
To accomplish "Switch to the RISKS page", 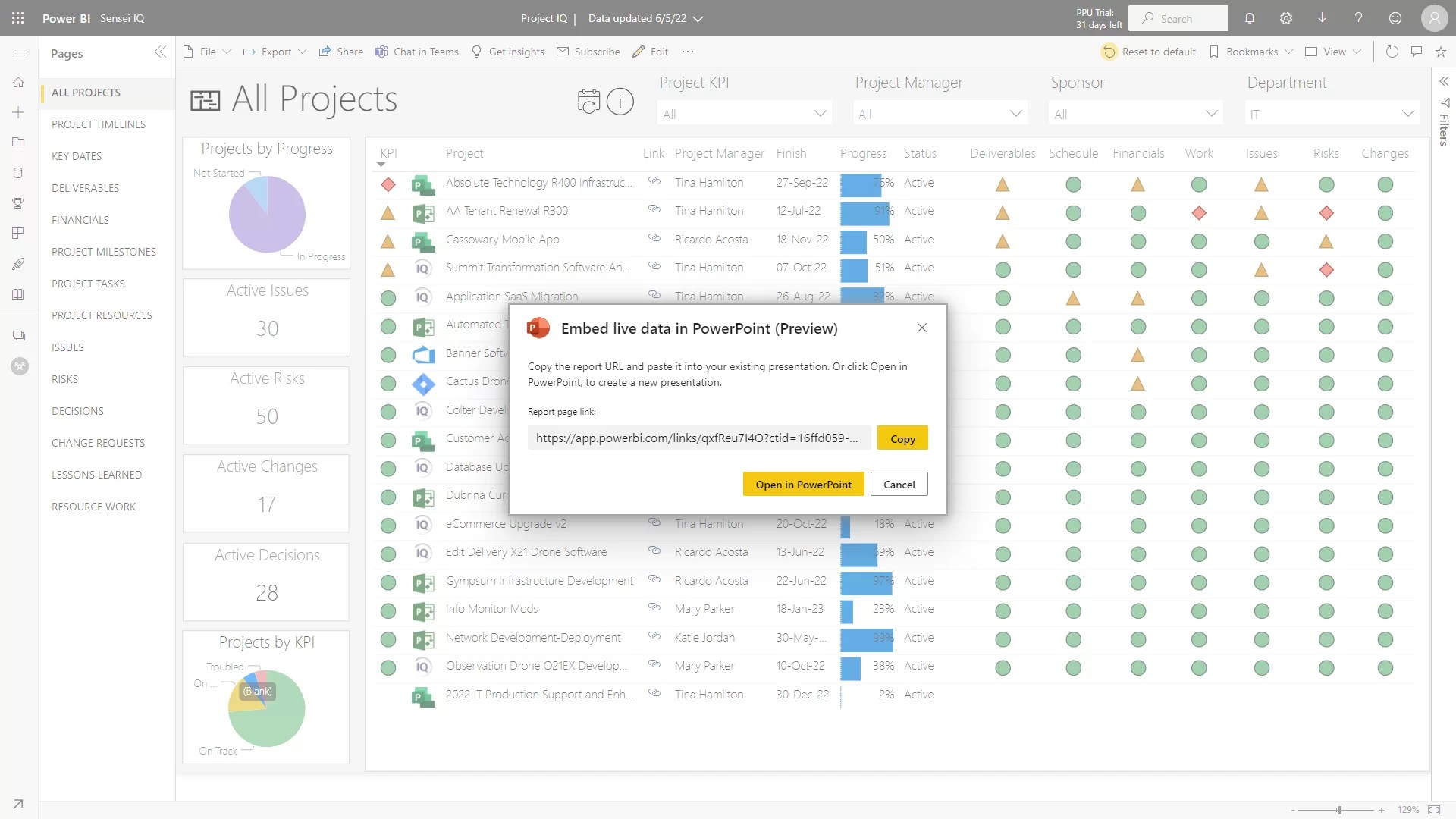I will point(64,378).
